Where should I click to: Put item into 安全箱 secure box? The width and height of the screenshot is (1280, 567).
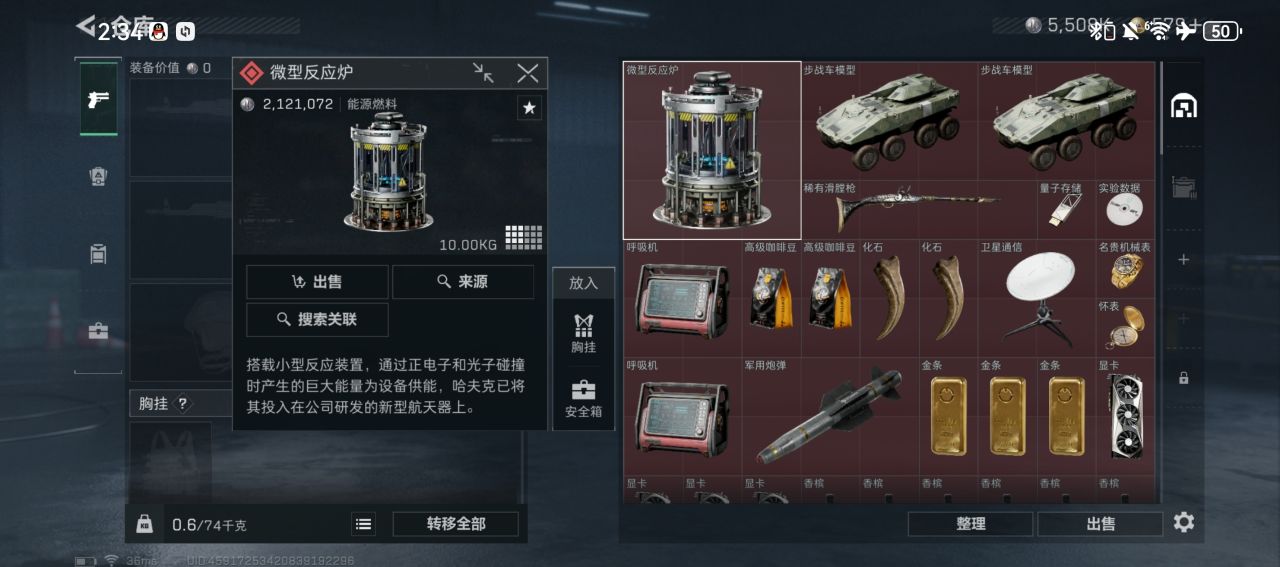pyautogui.click(x=584, y=398)
